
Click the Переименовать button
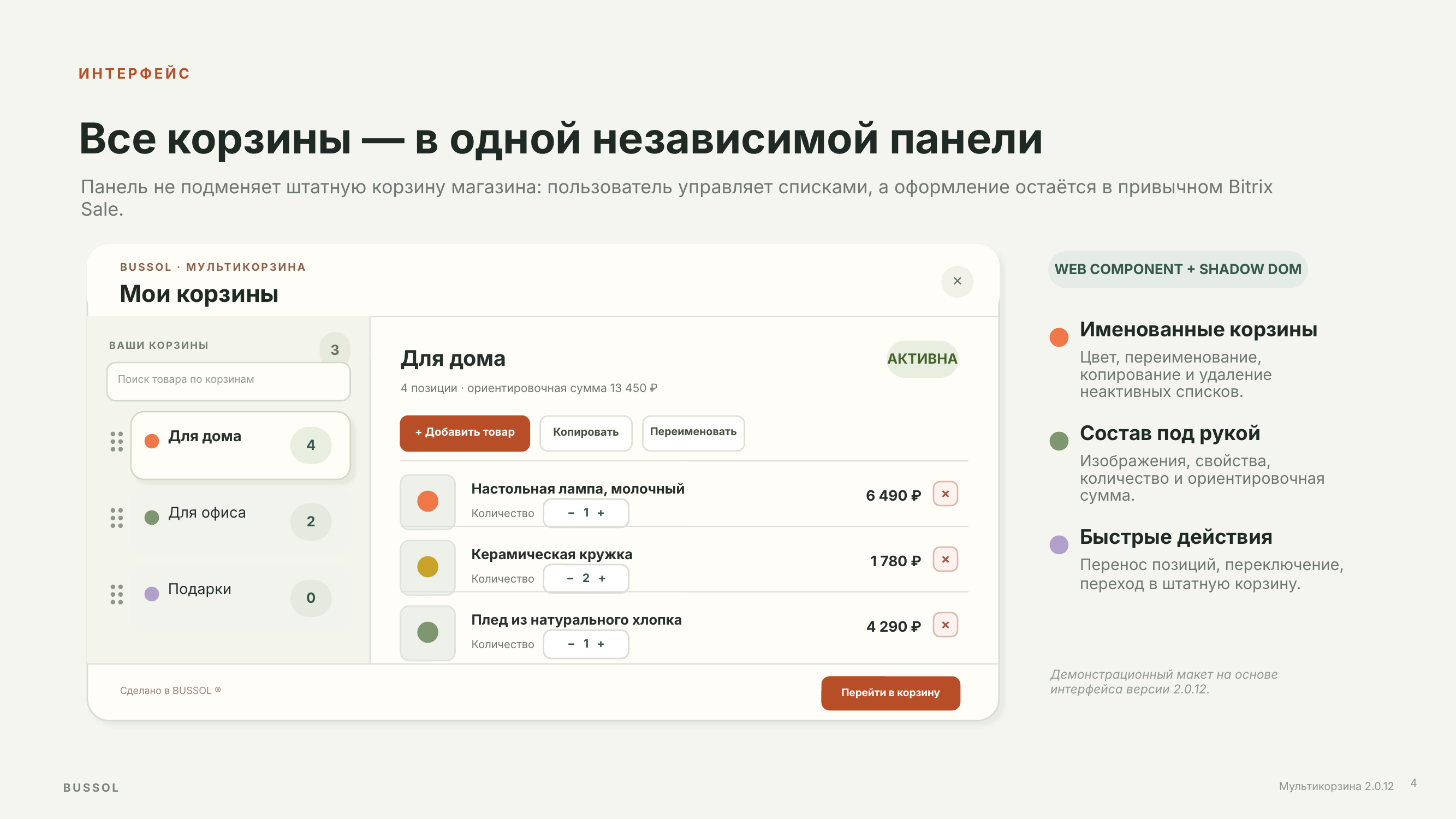pos(693,433)
